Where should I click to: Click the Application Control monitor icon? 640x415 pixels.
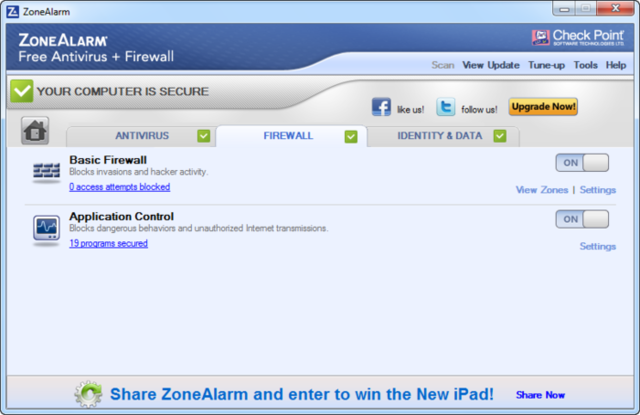[x=46, y=228]
